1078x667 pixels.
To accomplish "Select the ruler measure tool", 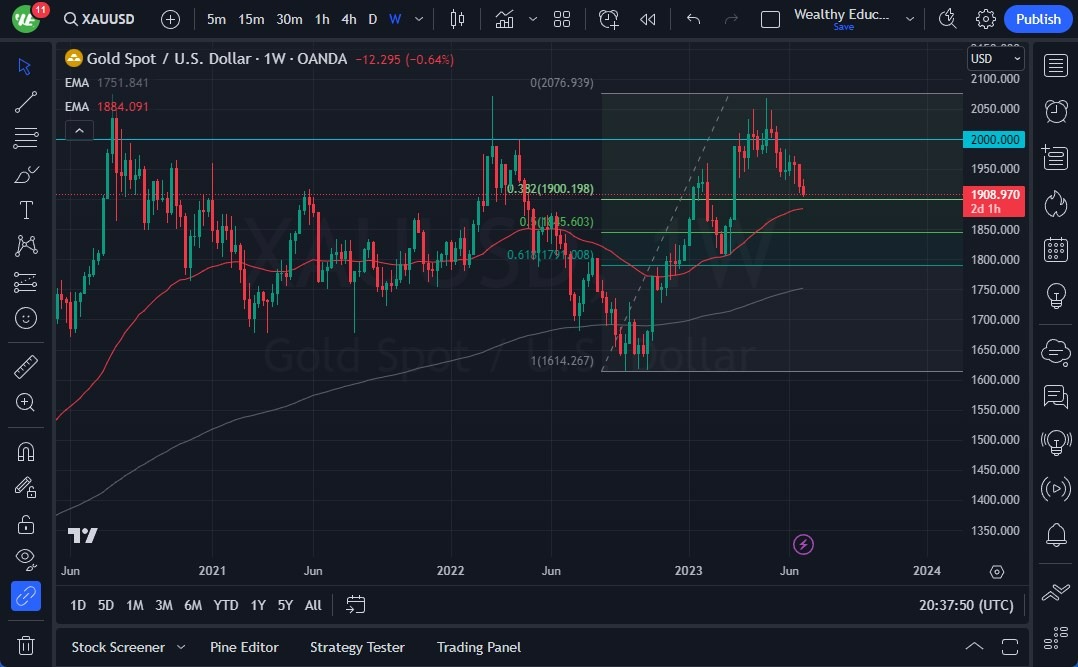I will coord(25,367).
